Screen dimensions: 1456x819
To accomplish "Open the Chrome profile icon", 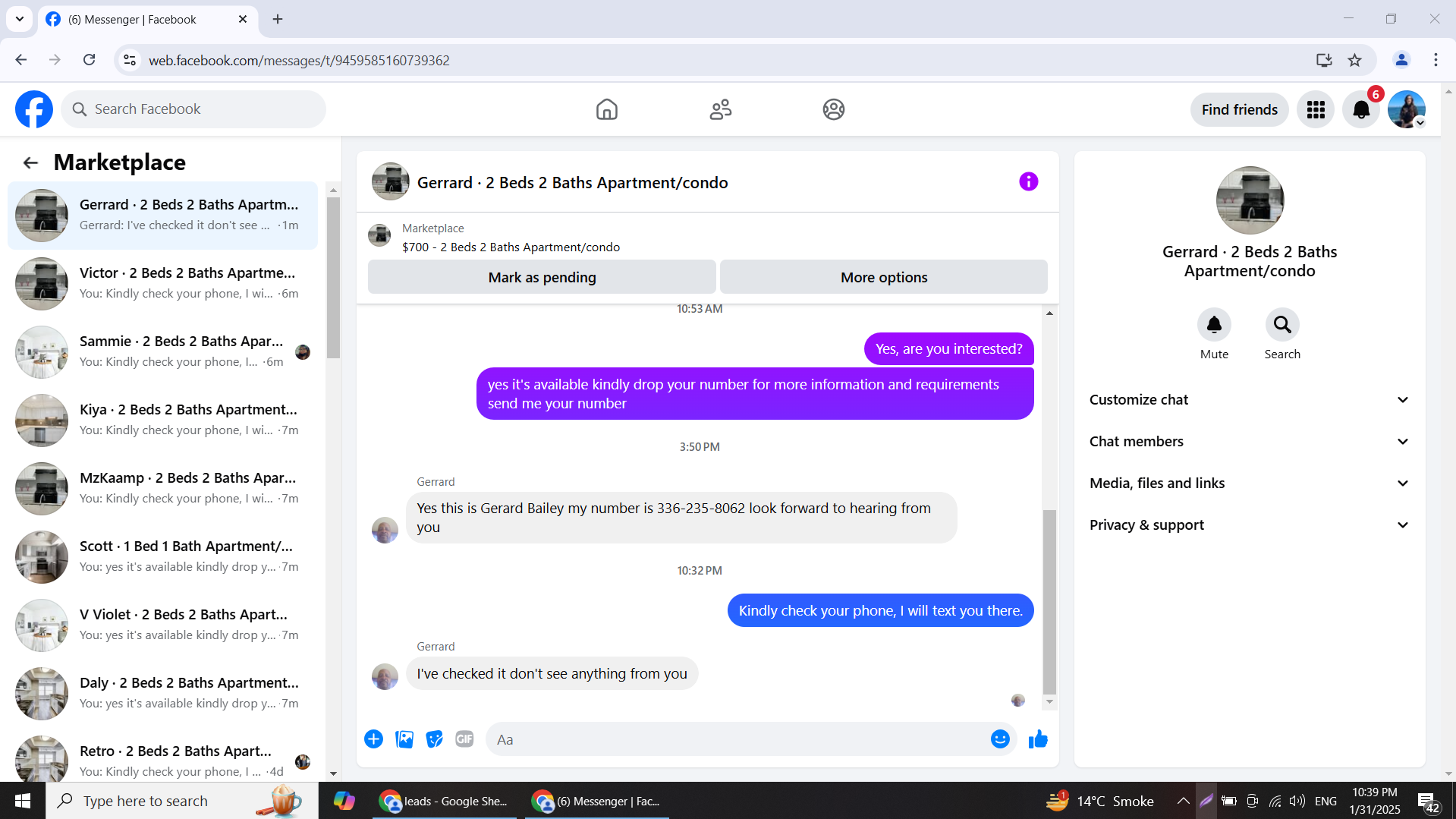I will pyautogui.click(x=1401, y=60).
